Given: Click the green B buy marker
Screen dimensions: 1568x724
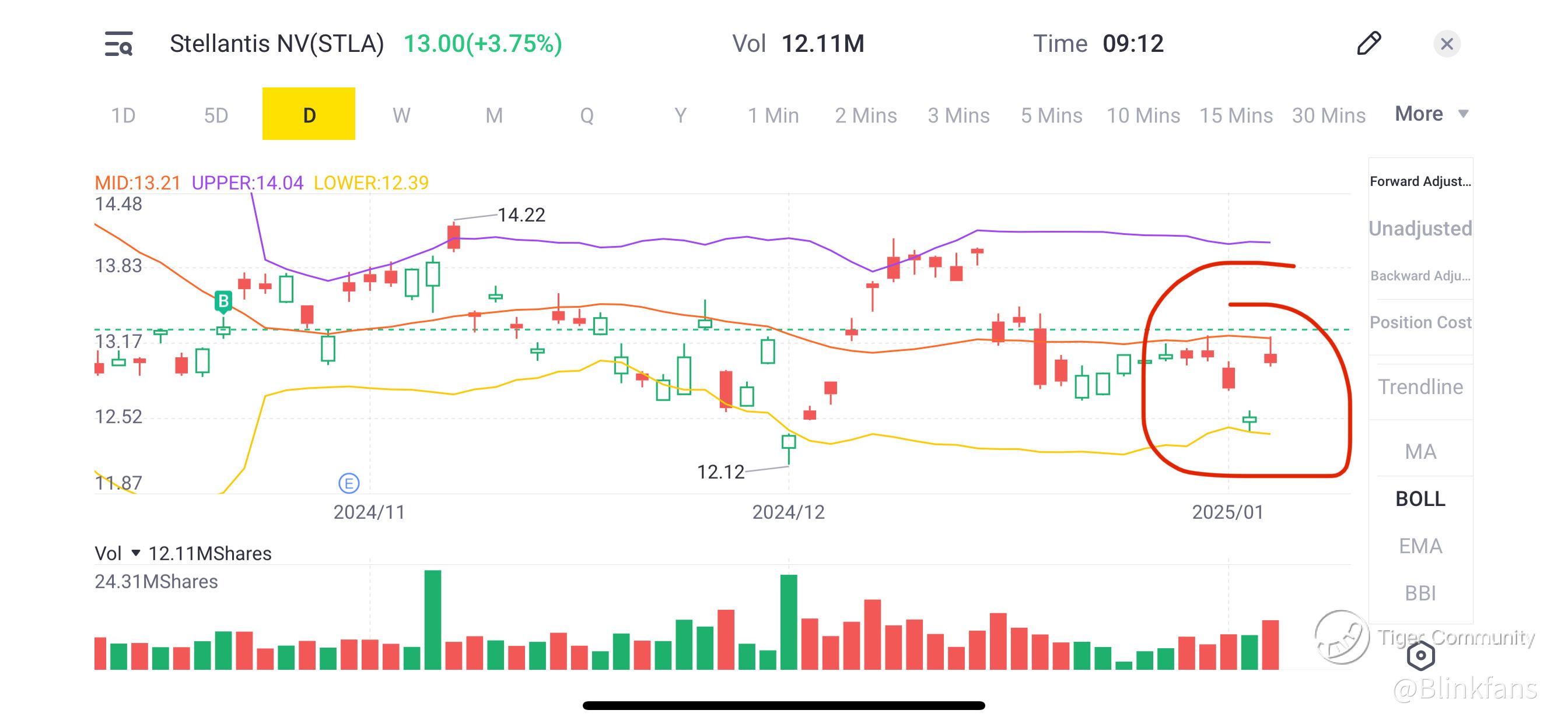Looking at the screenshot, I should (x=223, y=301).
